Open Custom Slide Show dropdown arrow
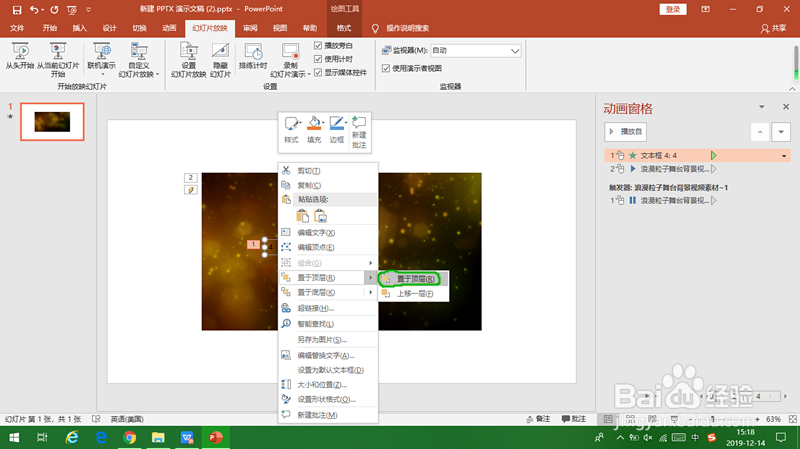800x449 pixels. (x=158, y=74)
